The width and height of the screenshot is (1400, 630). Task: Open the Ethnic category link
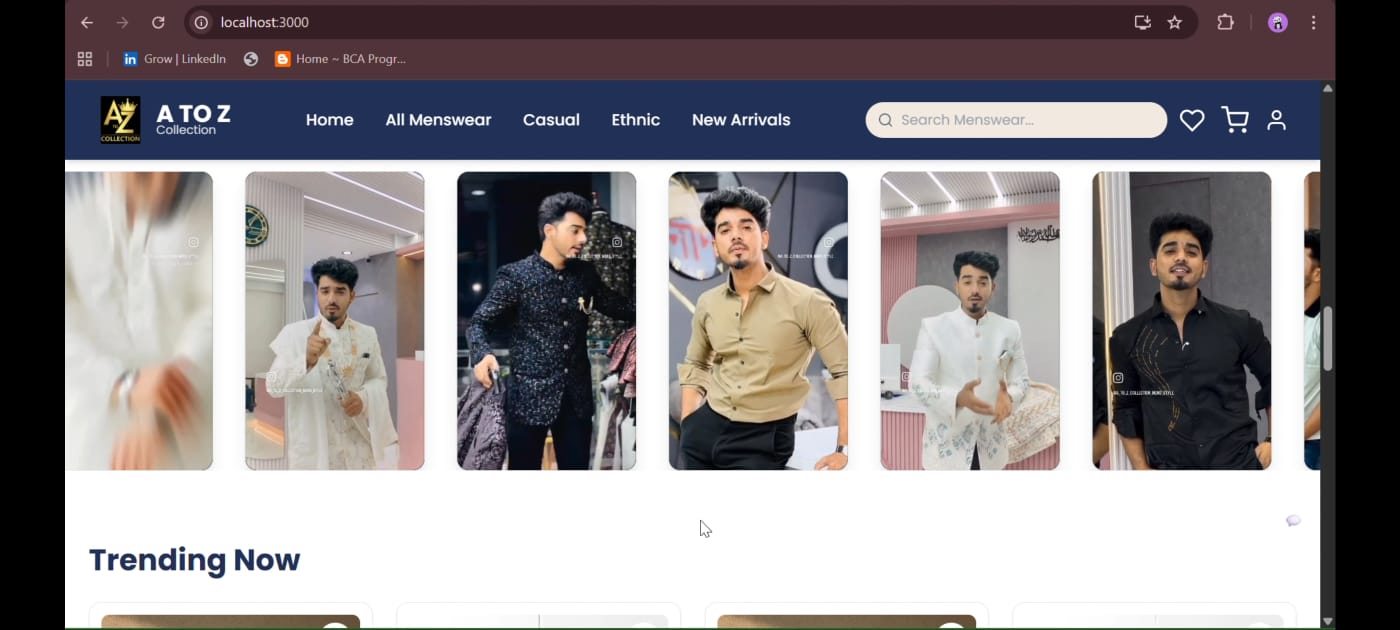pyautogui.click(x=635, y=120)
